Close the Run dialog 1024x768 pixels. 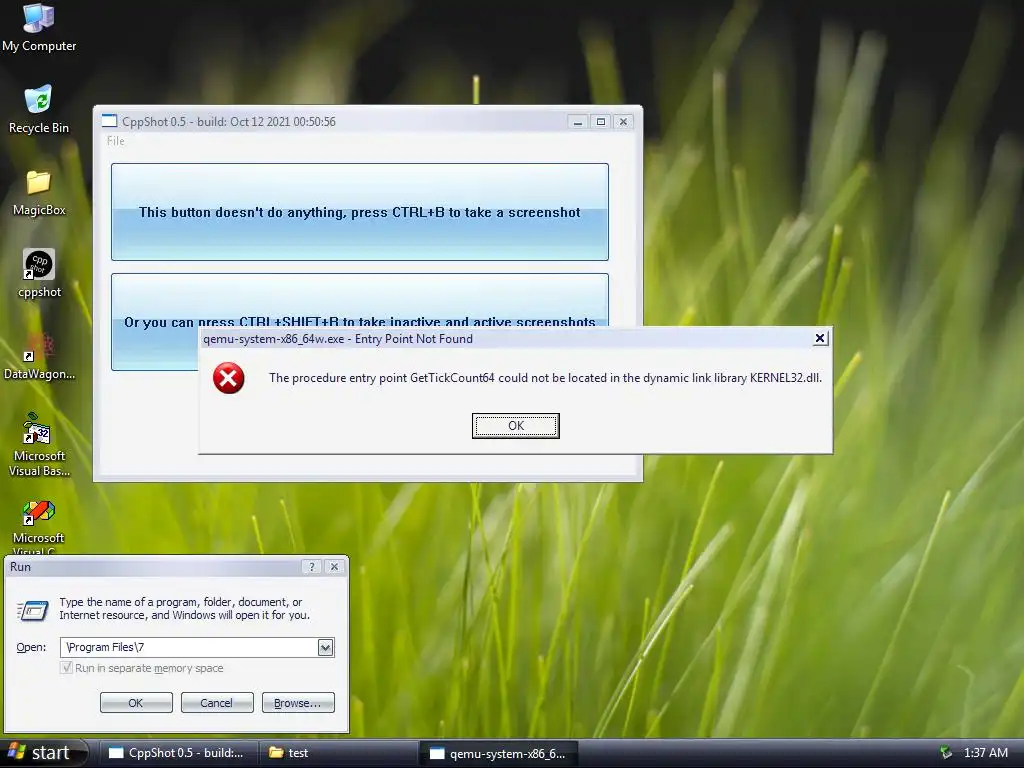[x=334, y=567]
